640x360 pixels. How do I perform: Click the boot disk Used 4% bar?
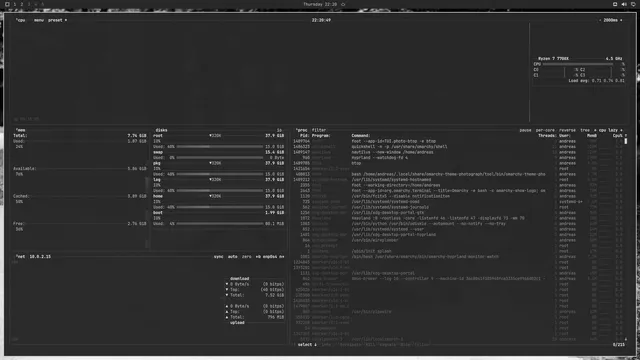(220, 224)
